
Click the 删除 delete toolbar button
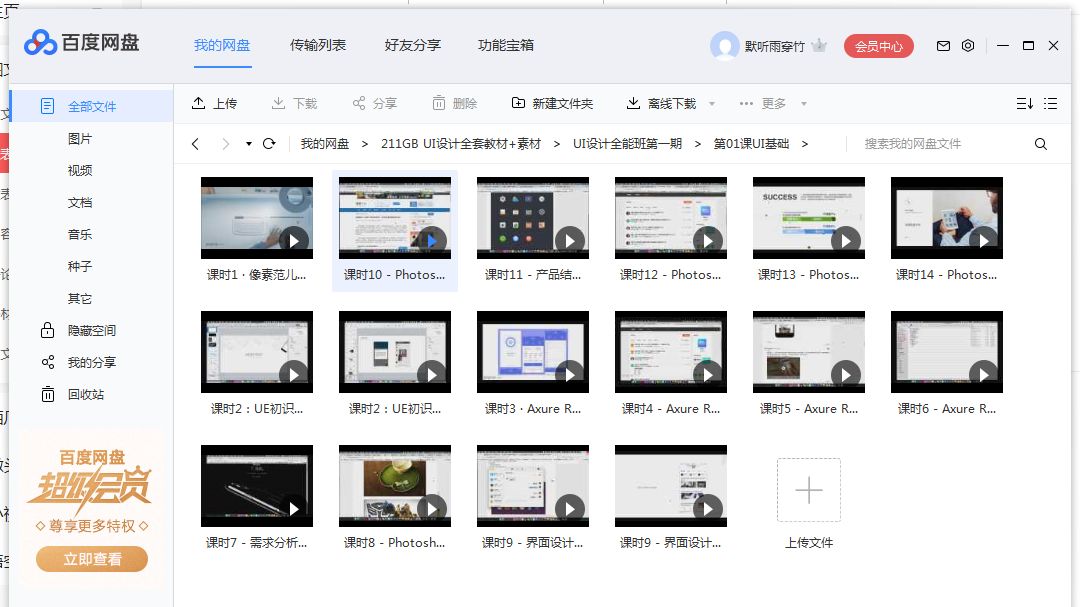455,103
